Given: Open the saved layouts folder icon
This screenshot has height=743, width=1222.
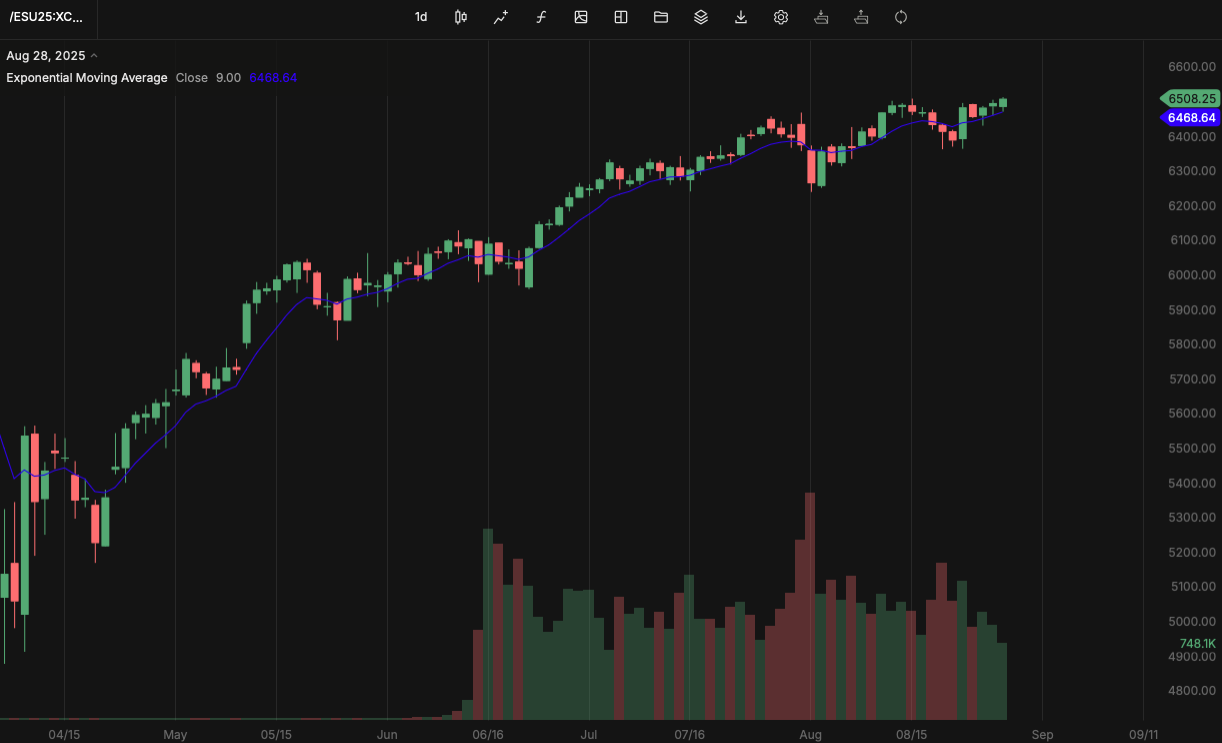Looking at the screenshot, I should coord(660,17).
